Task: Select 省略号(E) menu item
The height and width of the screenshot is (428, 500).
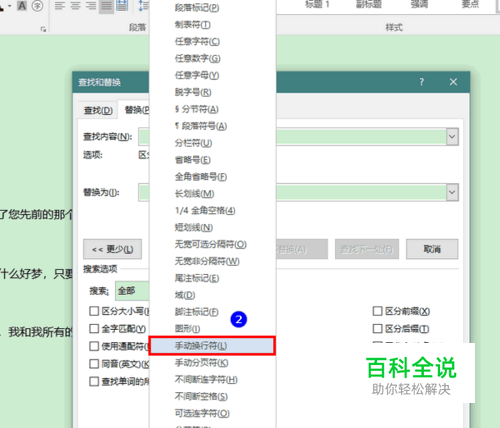Action: (x=212, y=160)
